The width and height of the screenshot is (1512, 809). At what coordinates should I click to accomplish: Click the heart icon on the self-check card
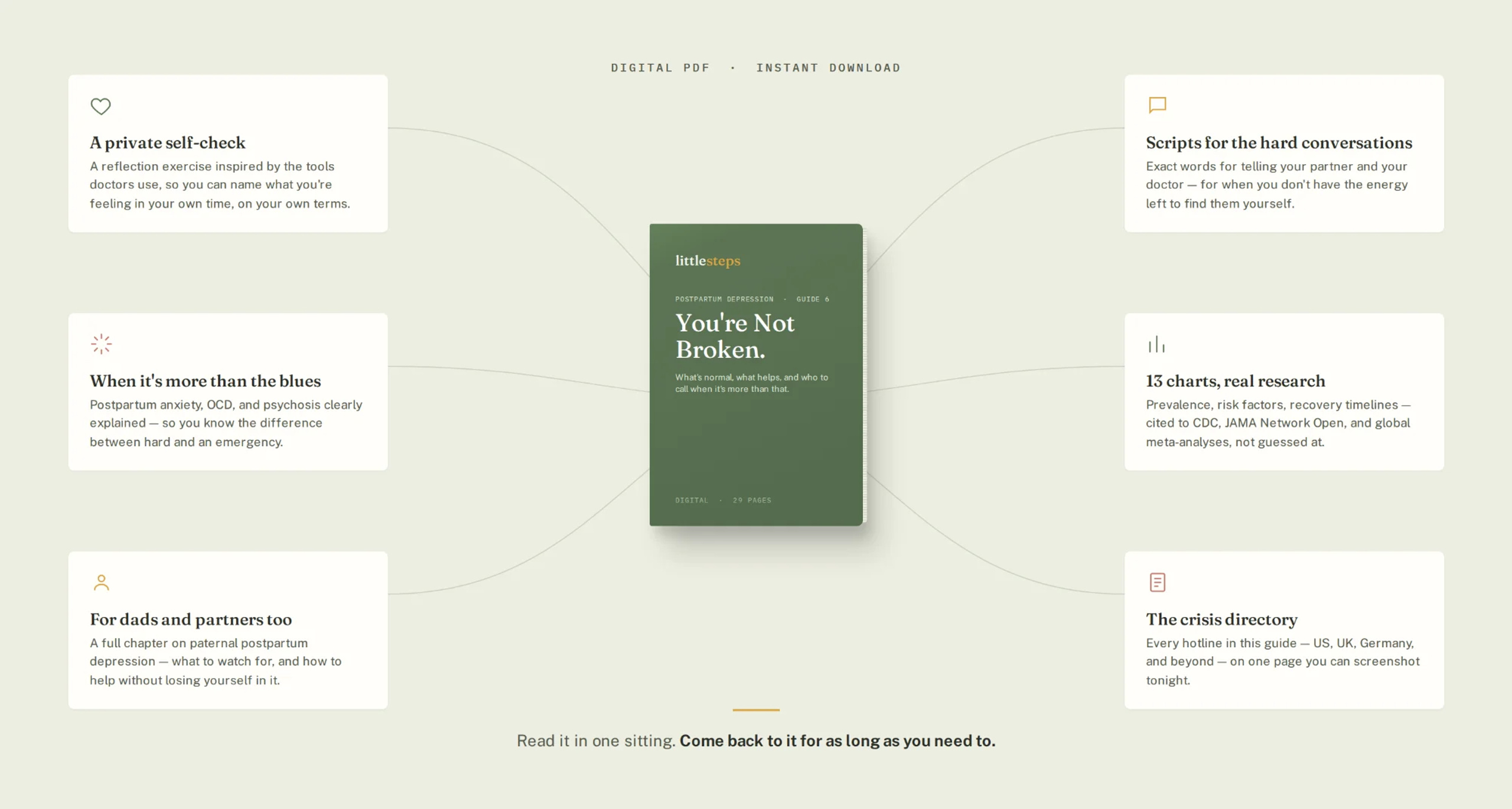point(100,106)
